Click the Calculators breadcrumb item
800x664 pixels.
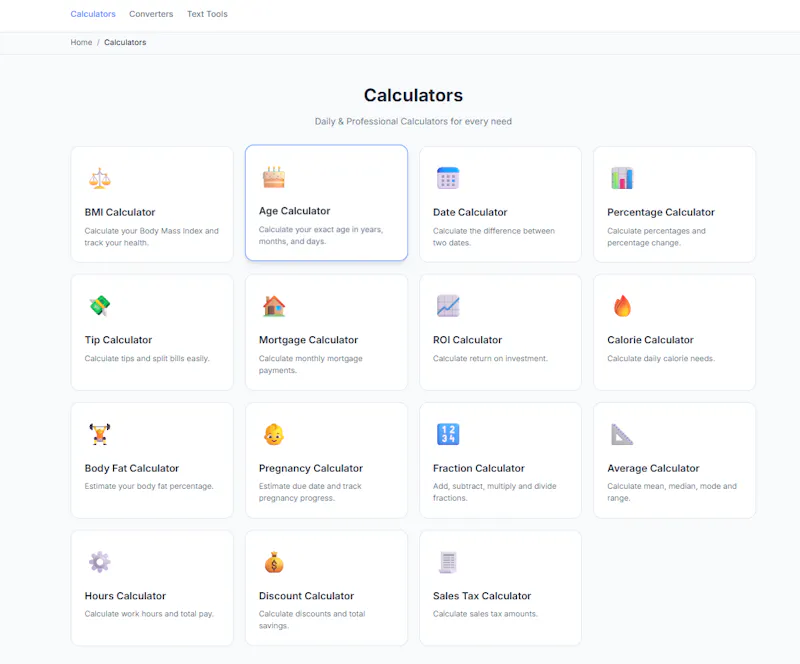point(125,42)
